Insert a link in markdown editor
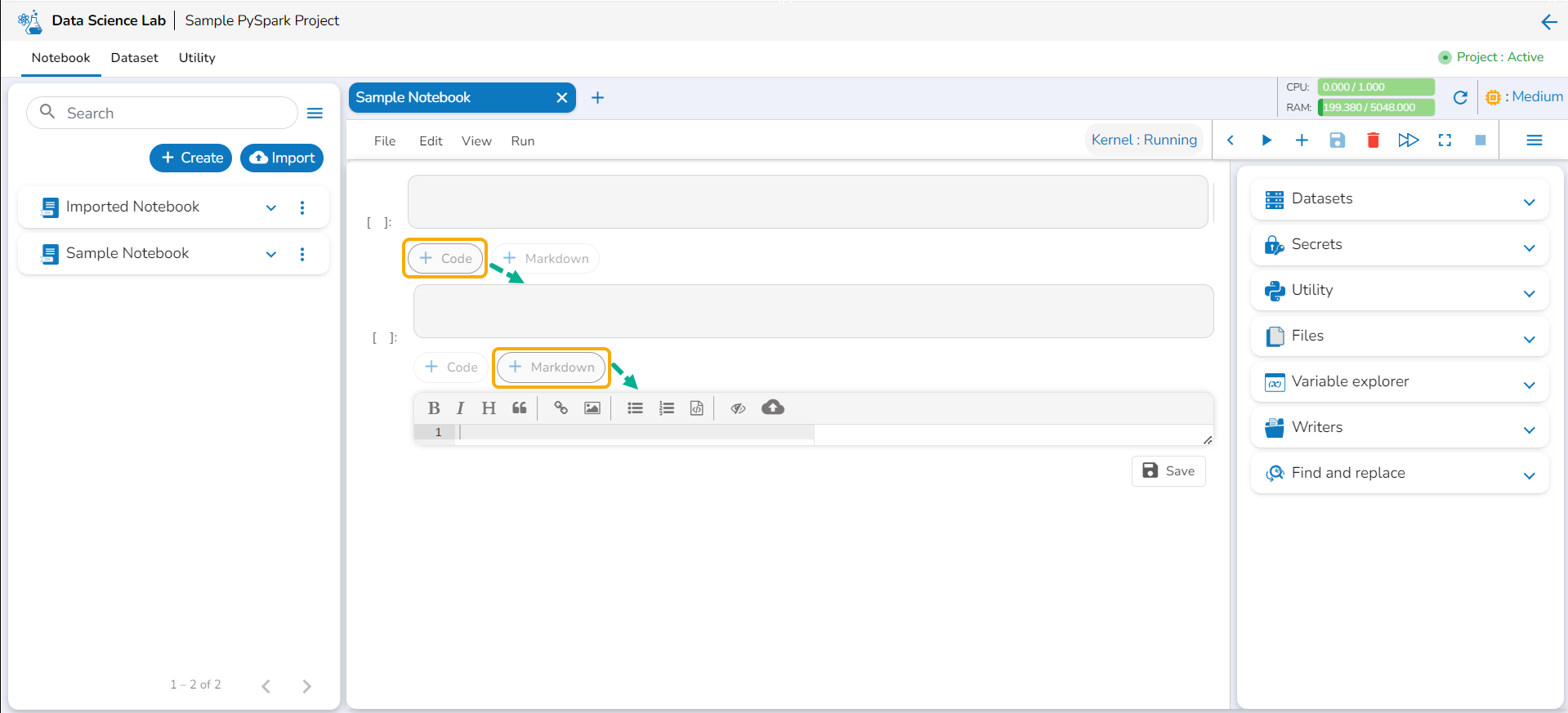 coord(561,408)
